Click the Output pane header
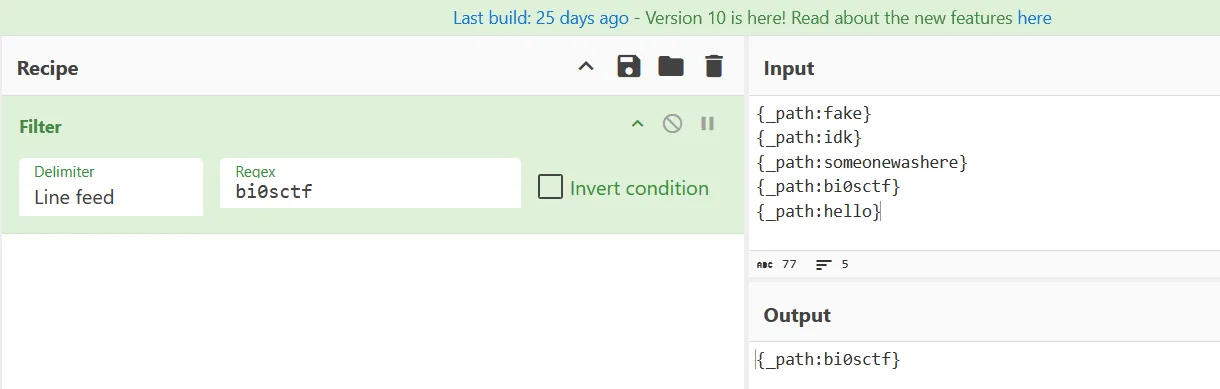The image size is (1220, 389). tap(797, 315)
